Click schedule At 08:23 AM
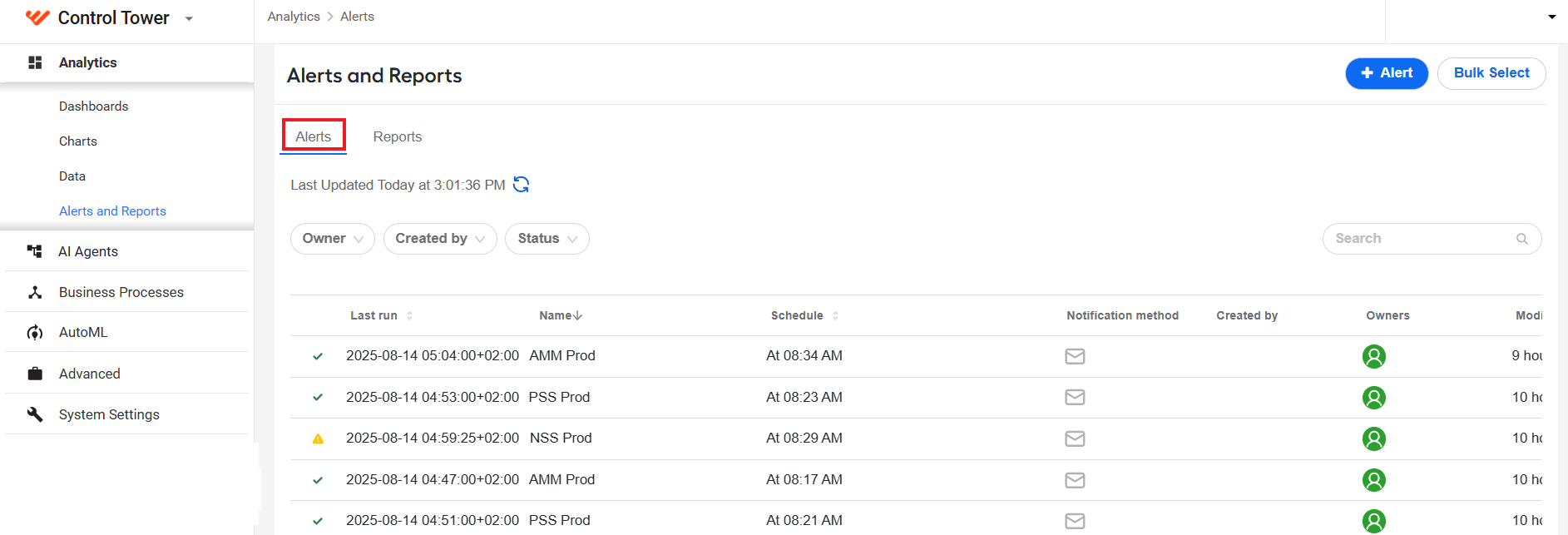 804,397
